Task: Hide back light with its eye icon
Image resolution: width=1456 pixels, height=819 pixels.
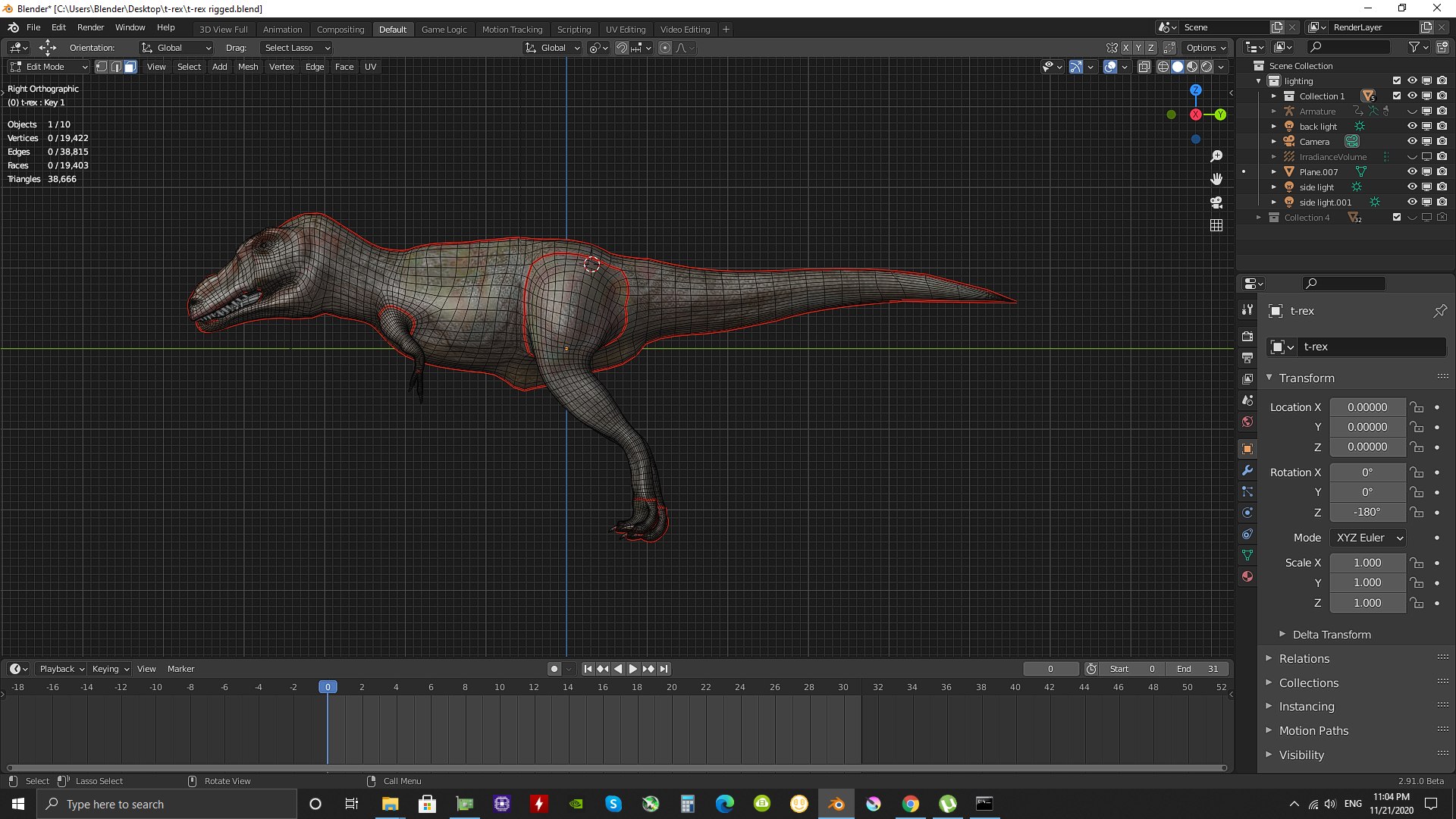Action: [1412, 127]
